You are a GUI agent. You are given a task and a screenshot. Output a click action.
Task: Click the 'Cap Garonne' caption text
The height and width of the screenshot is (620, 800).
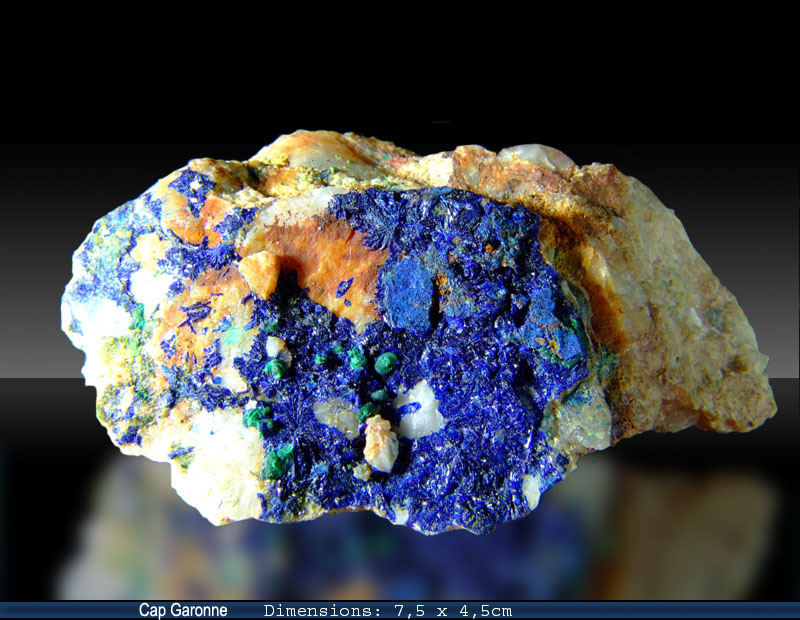pos(183,610)
